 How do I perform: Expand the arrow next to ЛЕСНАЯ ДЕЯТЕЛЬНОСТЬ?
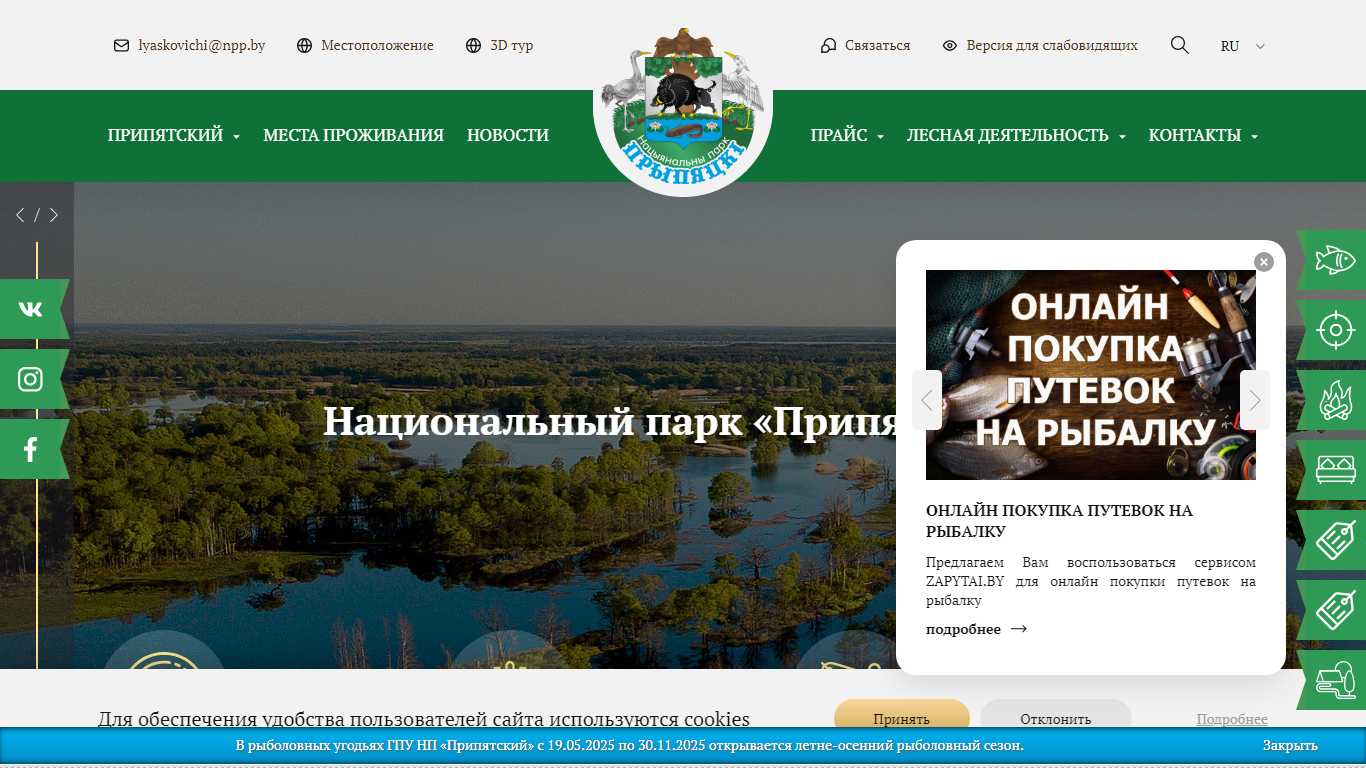[x=1122, y=137]
